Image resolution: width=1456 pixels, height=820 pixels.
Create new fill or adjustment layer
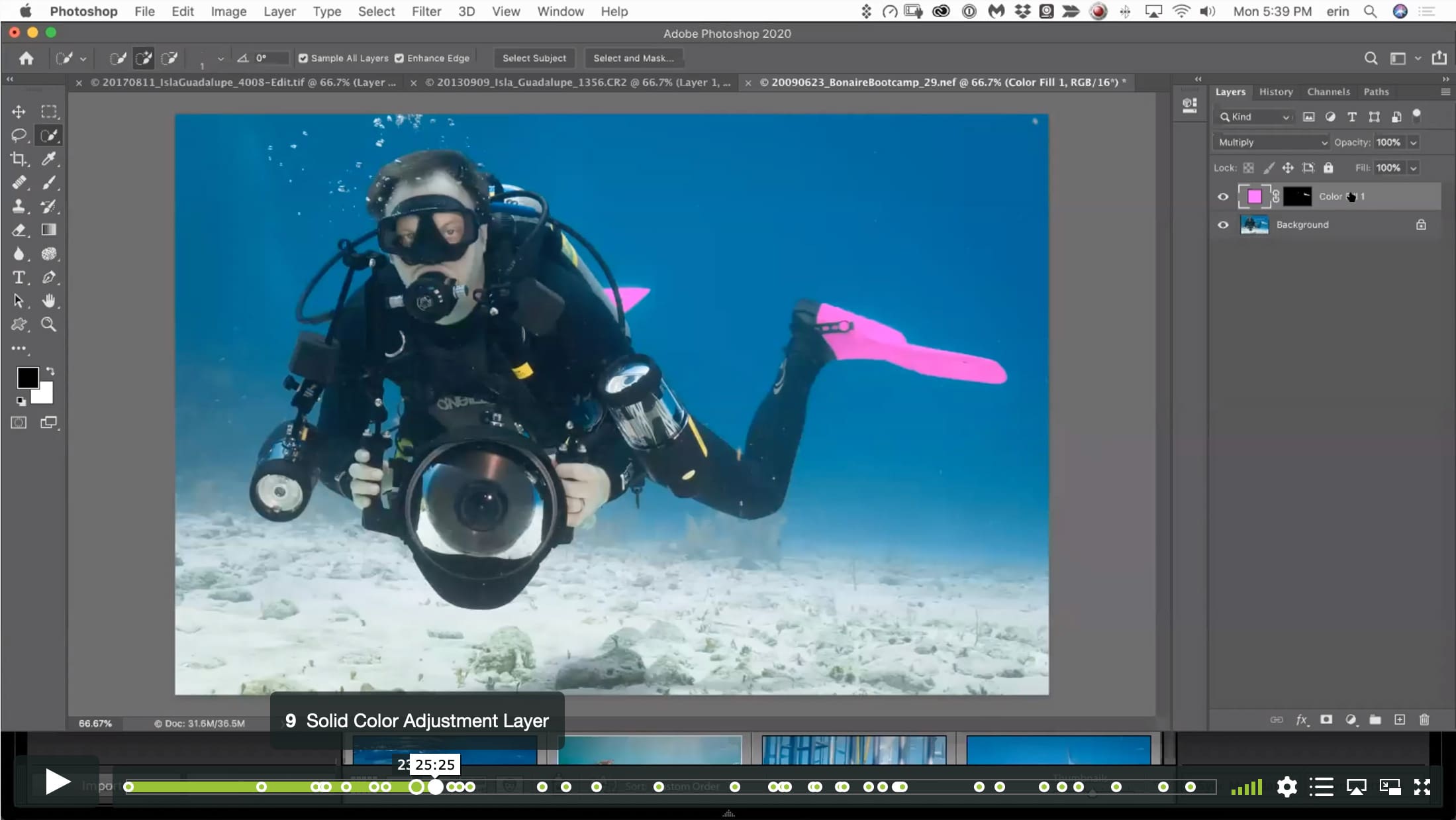[1351, 719]
